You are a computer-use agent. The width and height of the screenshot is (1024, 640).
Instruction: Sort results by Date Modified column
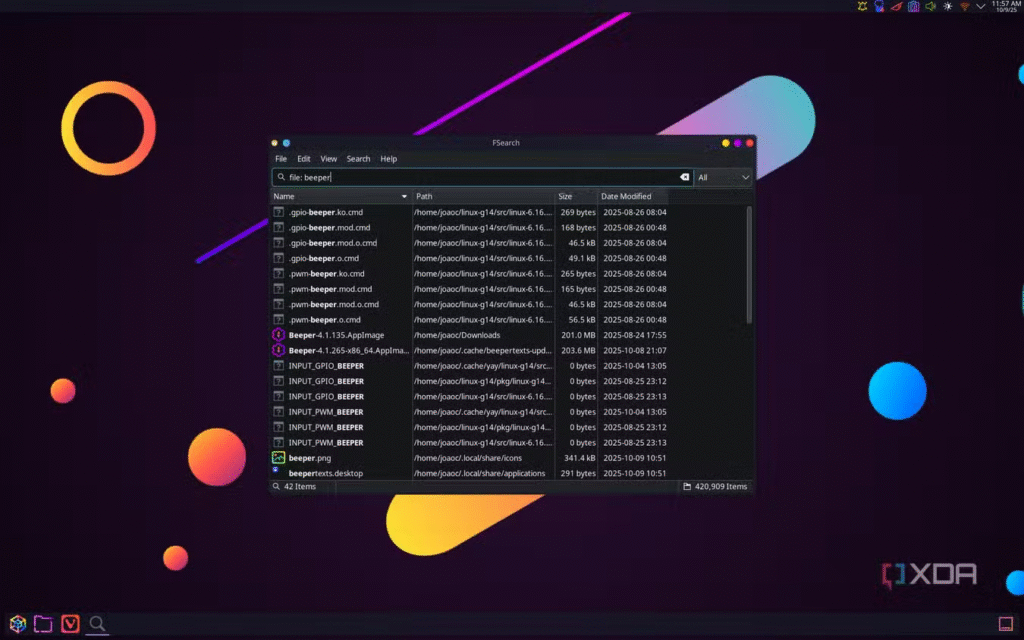point(626,197)
